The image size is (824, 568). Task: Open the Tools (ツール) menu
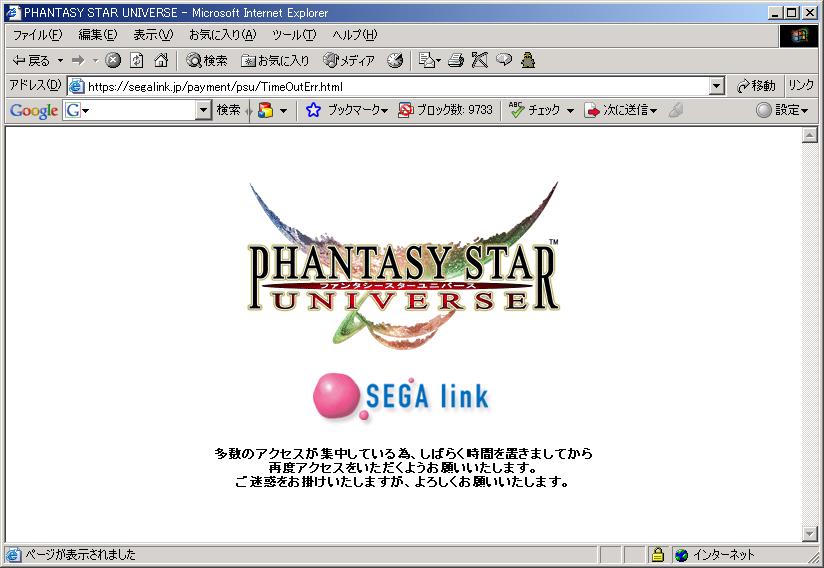(293, 35)
